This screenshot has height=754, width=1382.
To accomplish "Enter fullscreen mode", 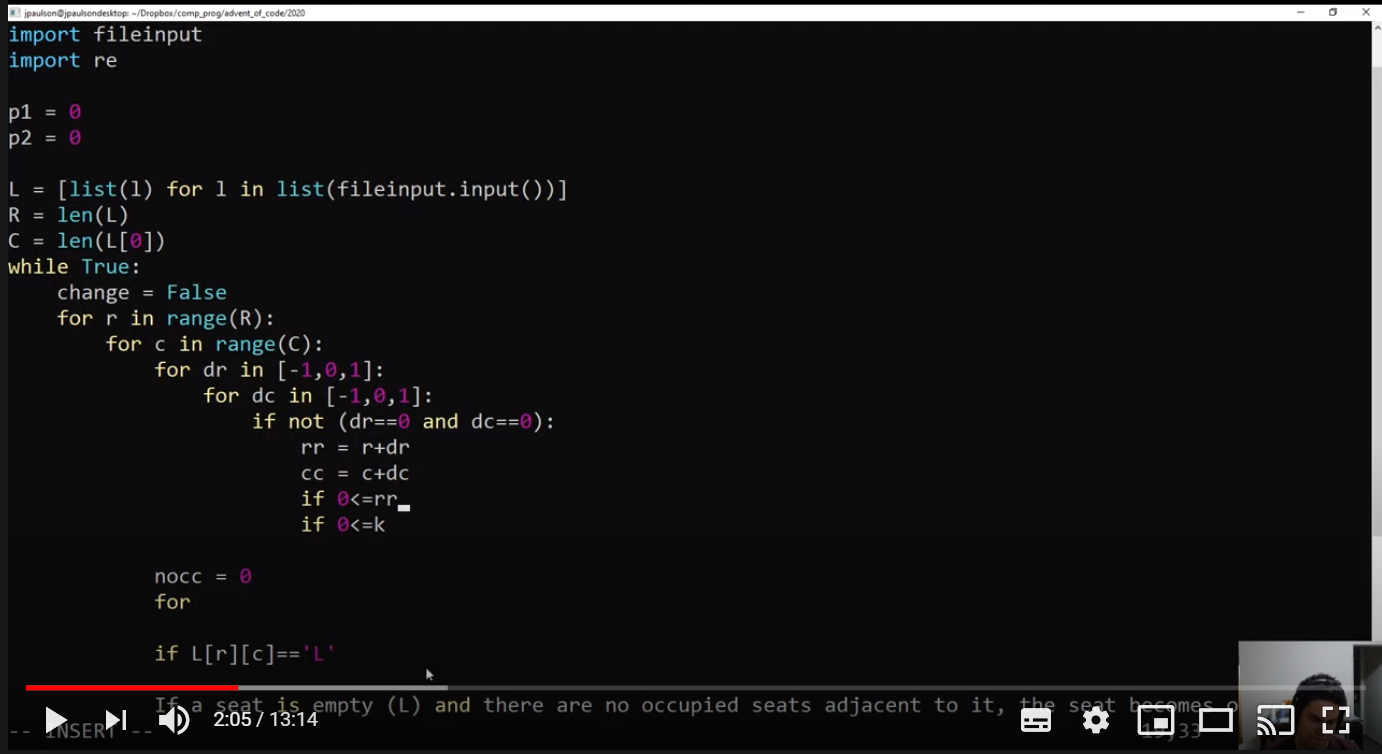I will [x=1336, y=720].
